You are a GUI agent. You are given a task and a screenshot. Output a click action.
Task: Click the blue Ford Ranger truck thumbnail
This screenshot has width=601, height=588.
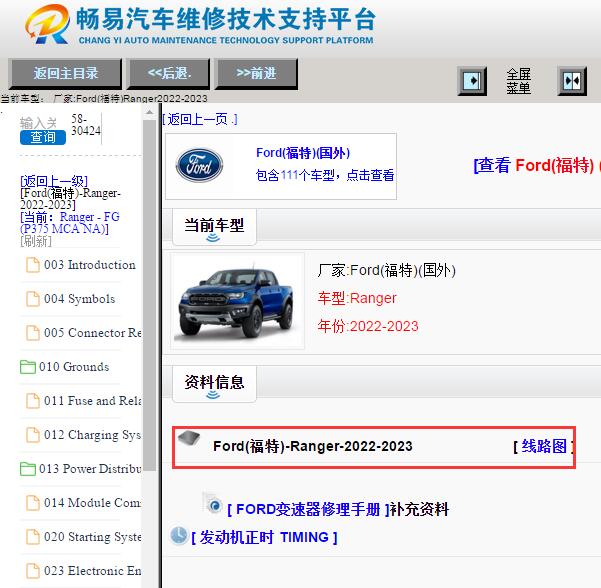tap(238, 301)
